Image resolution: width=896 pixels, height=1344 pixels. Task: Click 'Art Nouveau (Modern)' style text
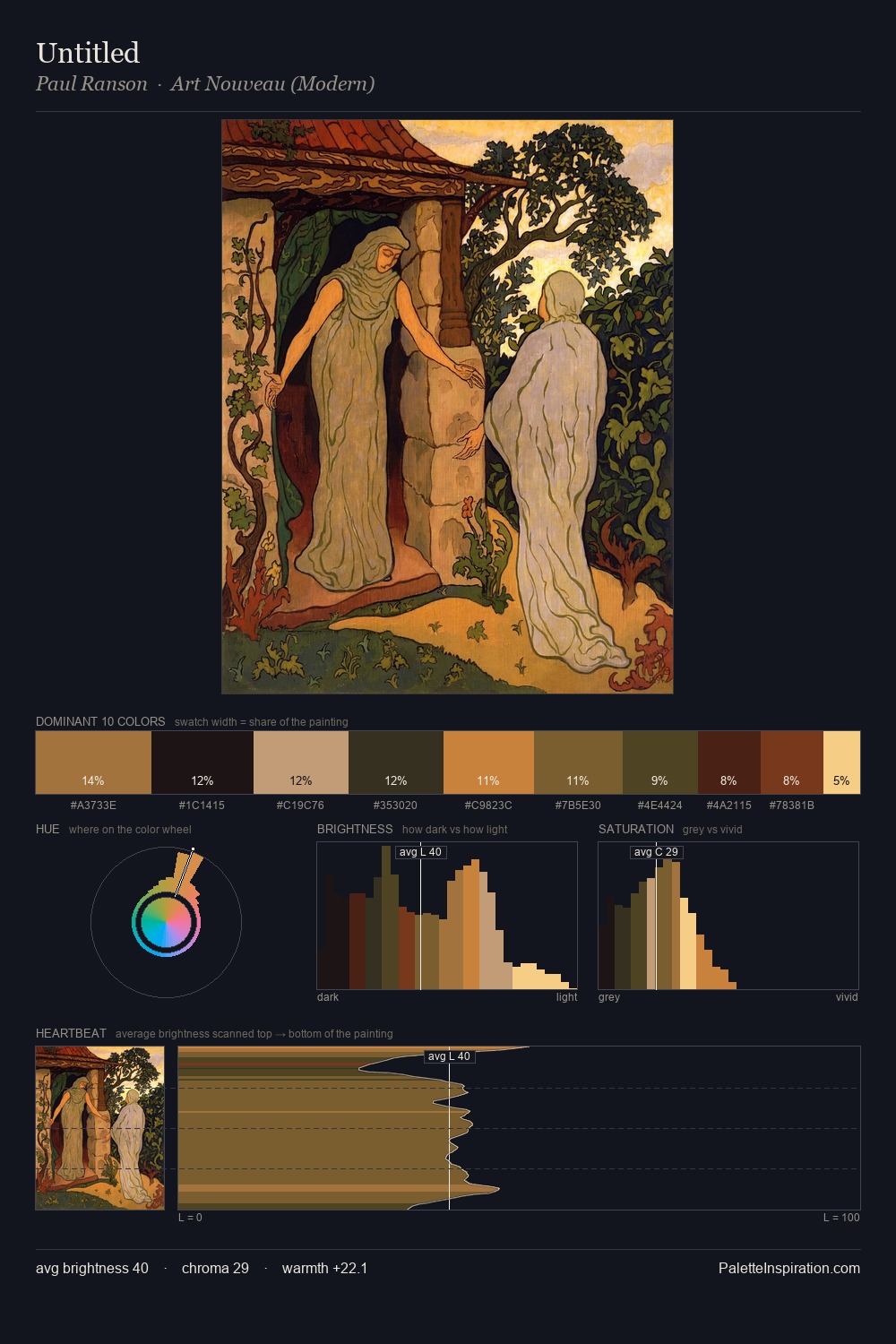point(272,84)
